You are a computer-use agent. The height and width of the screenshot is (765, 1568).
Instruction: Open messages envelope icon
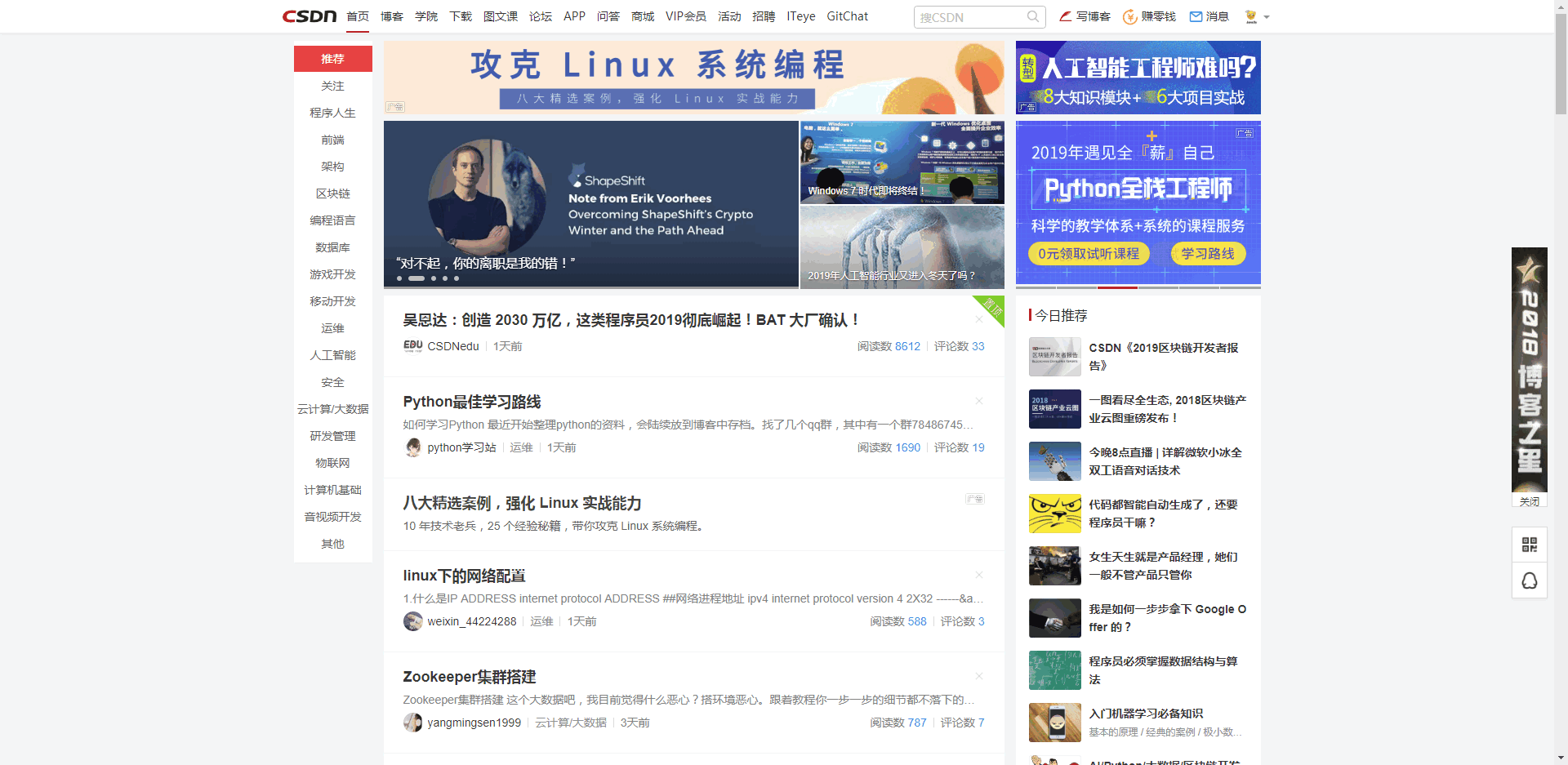coord(1196,16)
